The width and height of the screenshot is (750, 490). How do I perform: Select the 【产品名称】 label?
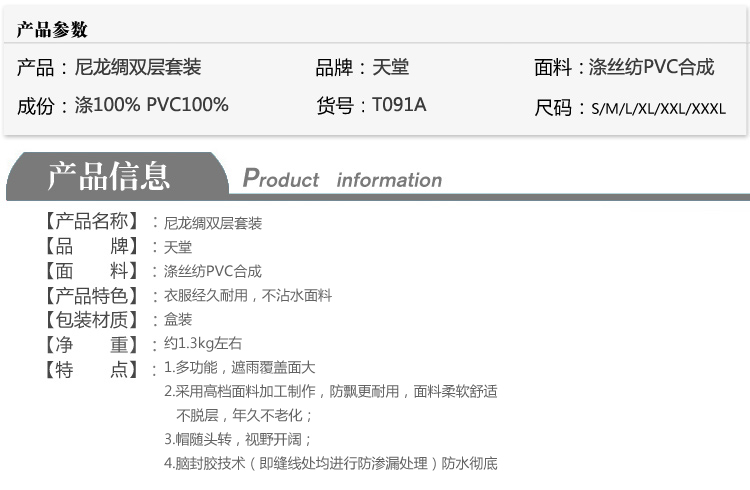[x=88, y=222]
